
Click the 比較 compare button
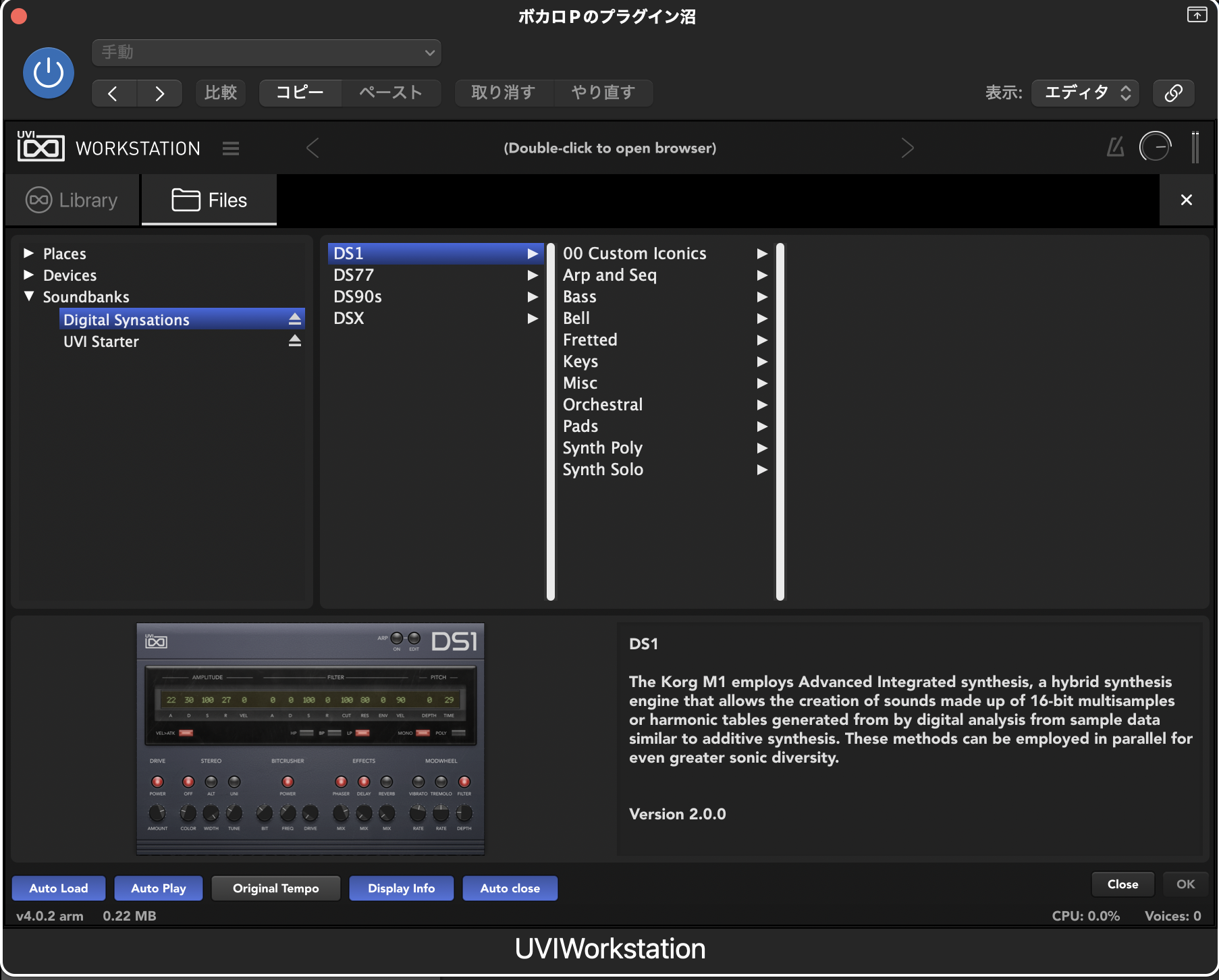[x=221, y=92]
